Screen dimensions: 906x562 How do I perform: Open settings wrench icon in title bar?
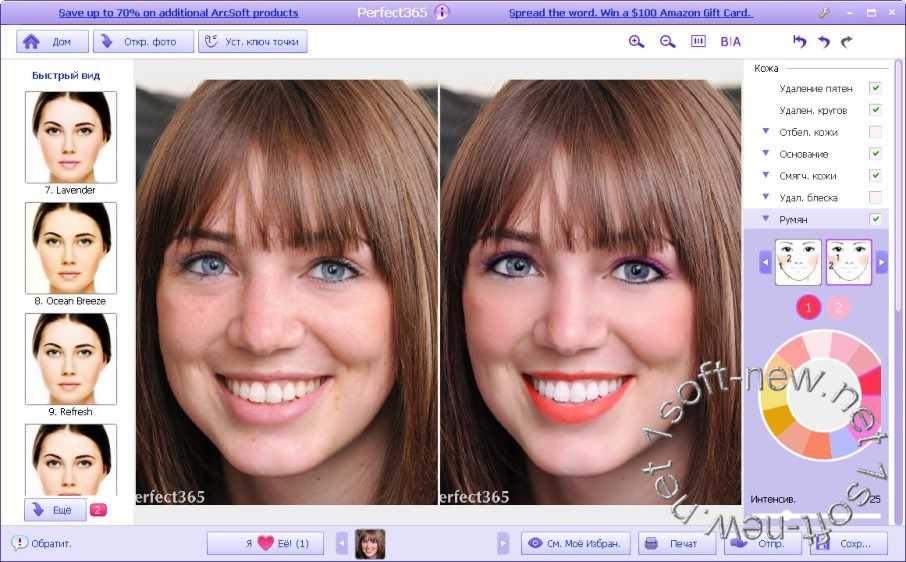(x=824, y=13)
